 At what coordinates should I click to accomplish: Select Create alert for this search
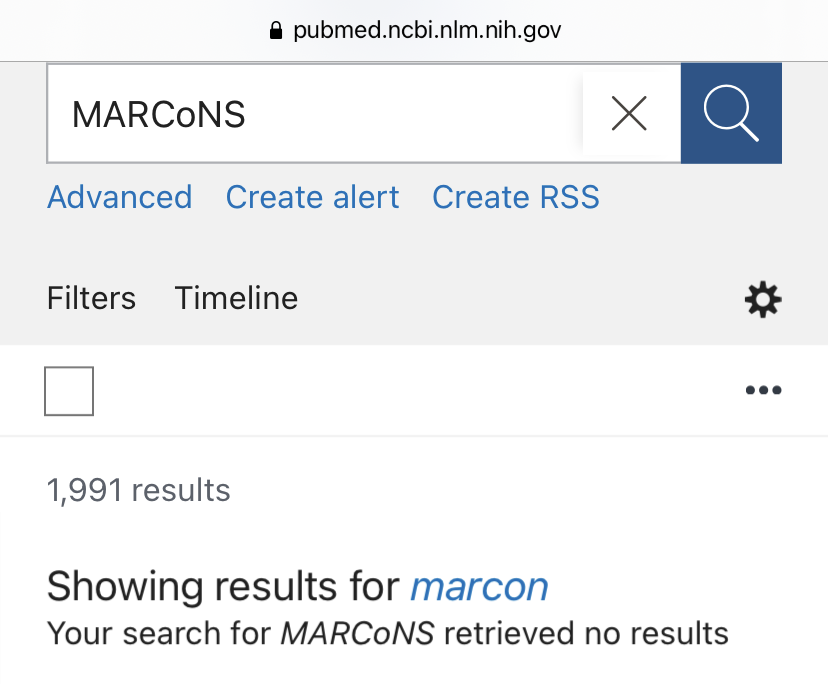pyautogui.click(x=312, y=197)
